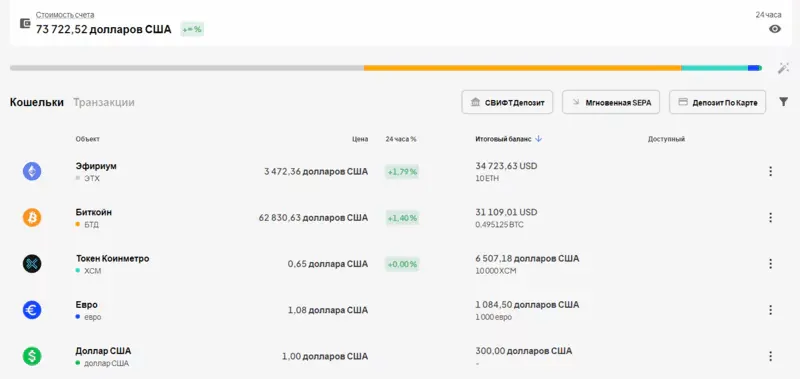Open the filter funnel icon
Viewport: 800px width, 379px height.
[784, 102]
